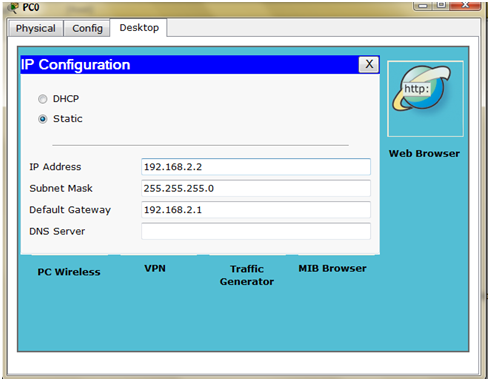Select the Static radio button
This screenshot has height=381, width=490.
[x=42, y=119]
